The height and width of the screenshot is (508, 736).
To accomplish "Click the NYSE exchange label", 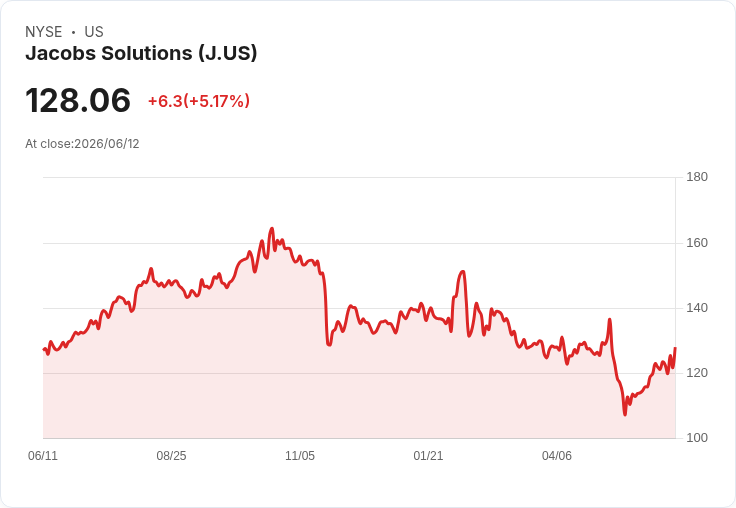I will coord(44,32).
